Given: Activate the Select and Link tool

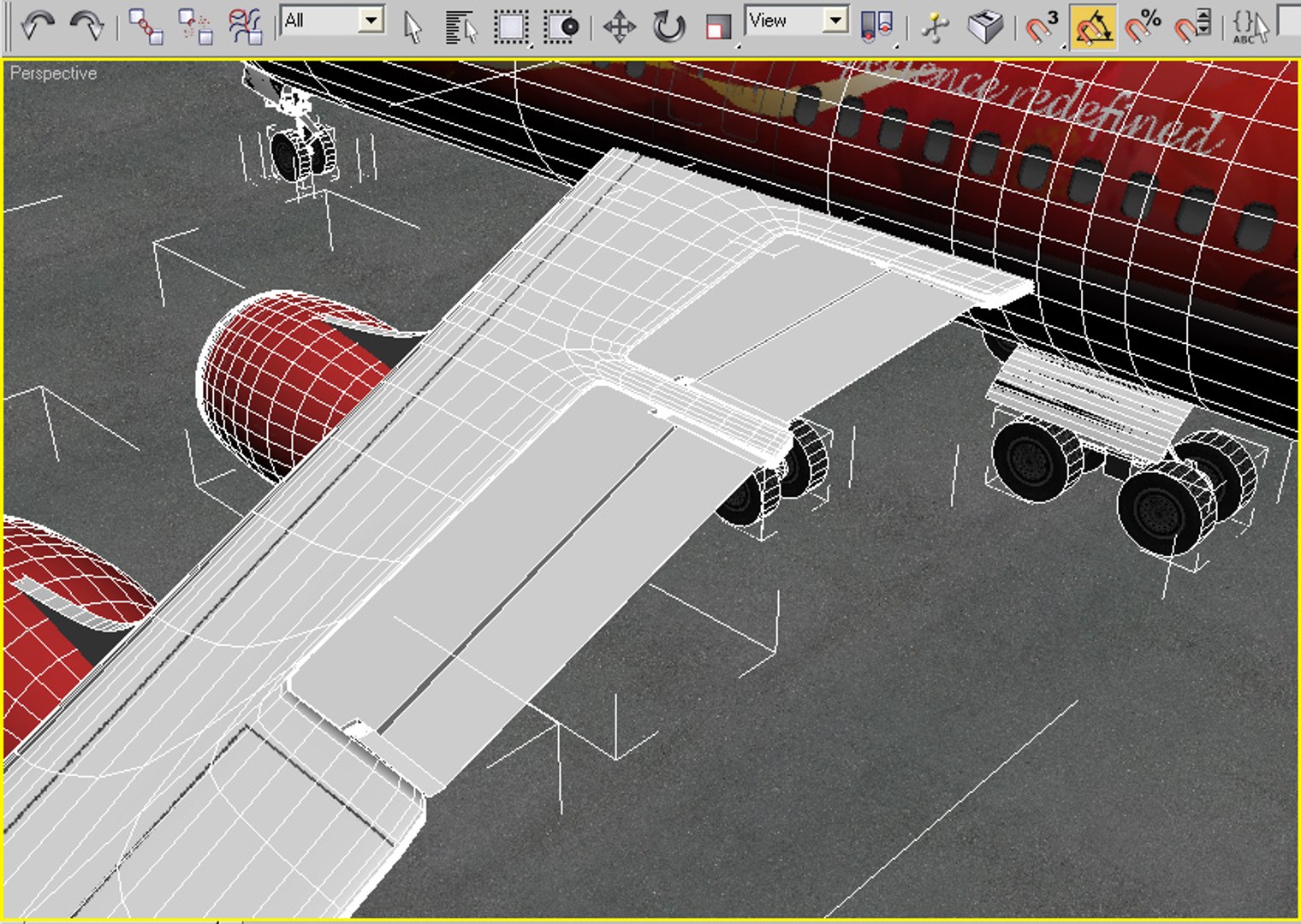Looking at the screenshot, I should 146,27.
